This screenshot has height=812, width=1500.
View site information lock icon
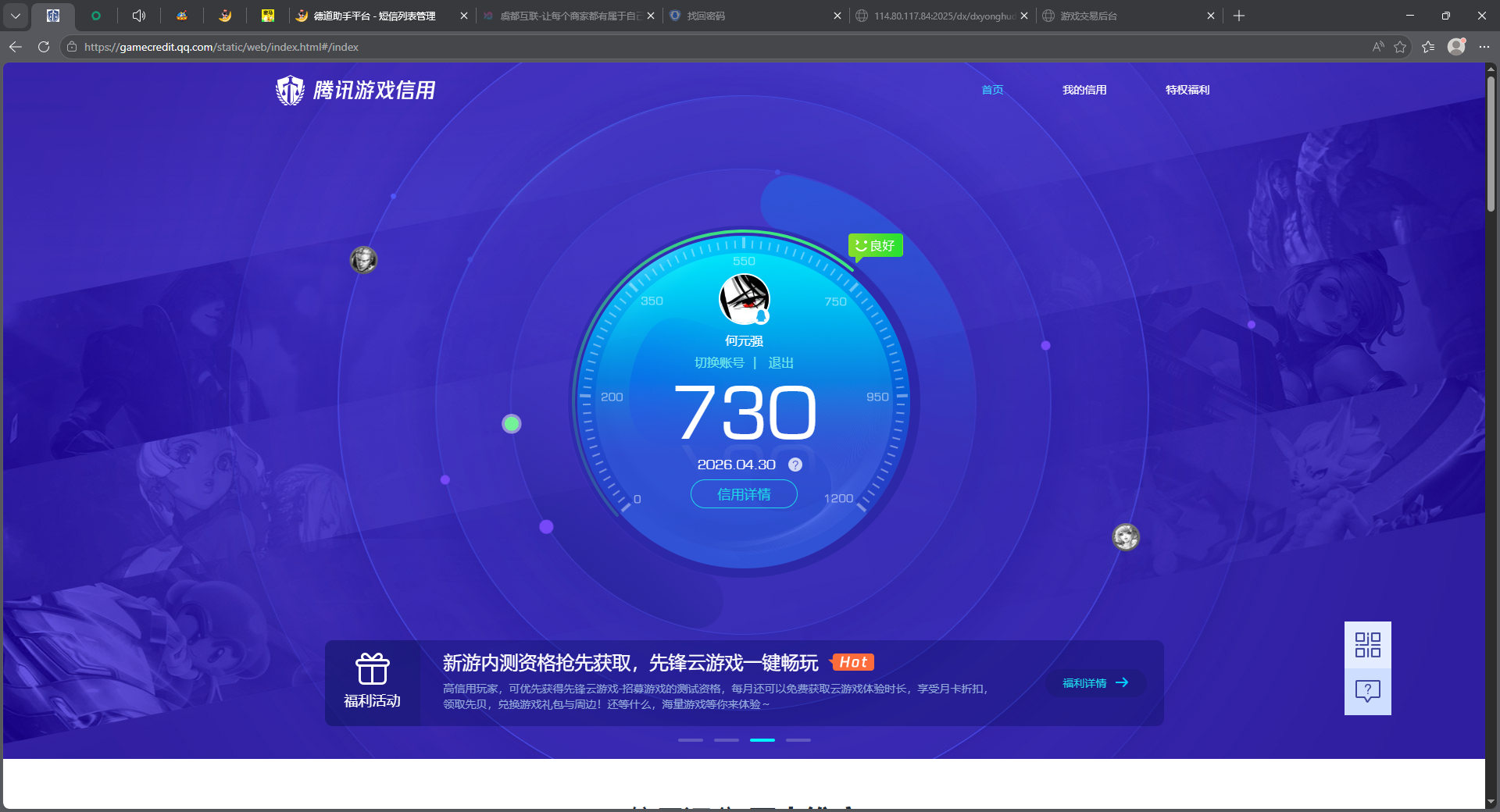72,47
